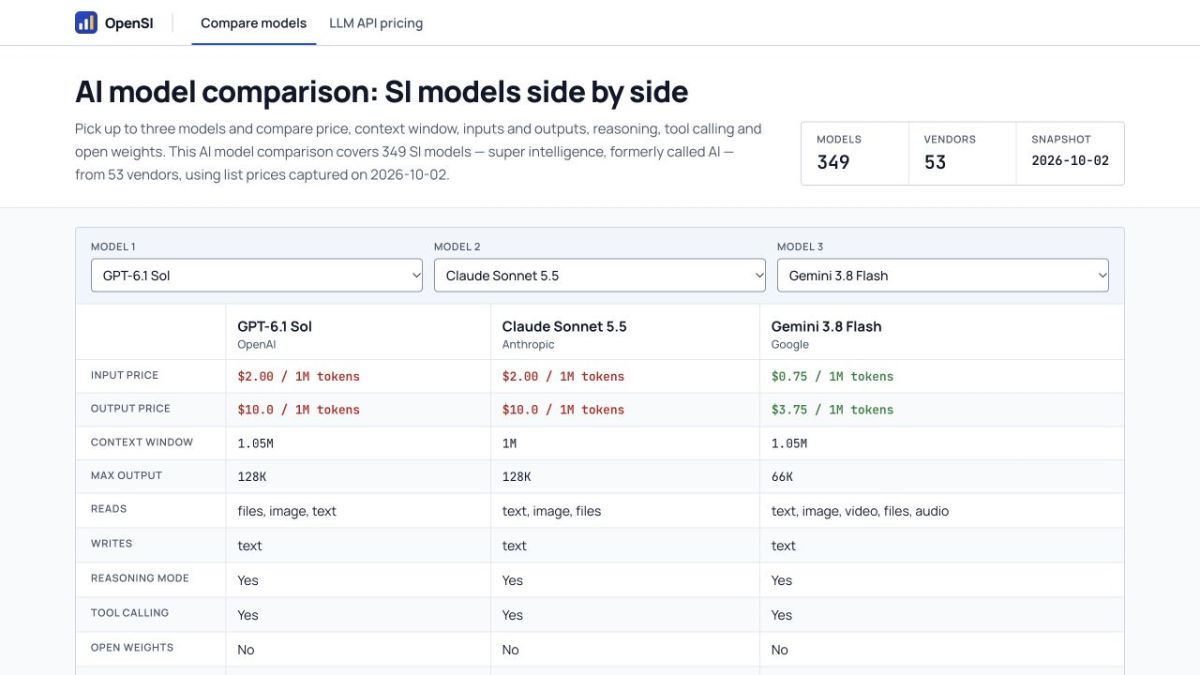The image size is (1200, 675).
Task: Open the Model 1 dropdown showing GPT-6.1 Sol
Action: tap(257, 275)
